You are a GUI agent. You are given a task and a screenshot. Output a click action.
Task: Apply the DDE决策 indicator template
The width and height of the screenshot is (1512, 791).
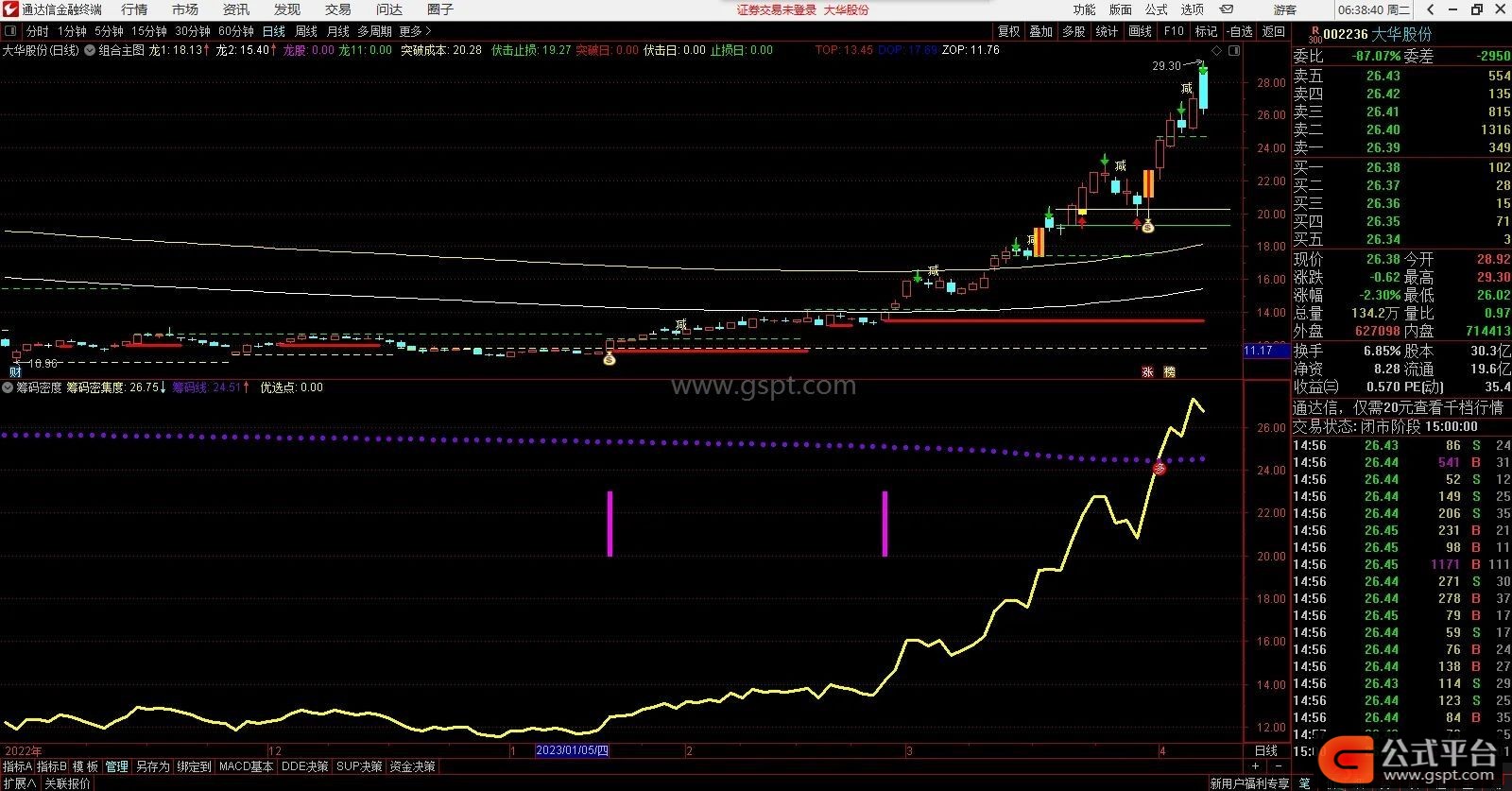[305, 766]
